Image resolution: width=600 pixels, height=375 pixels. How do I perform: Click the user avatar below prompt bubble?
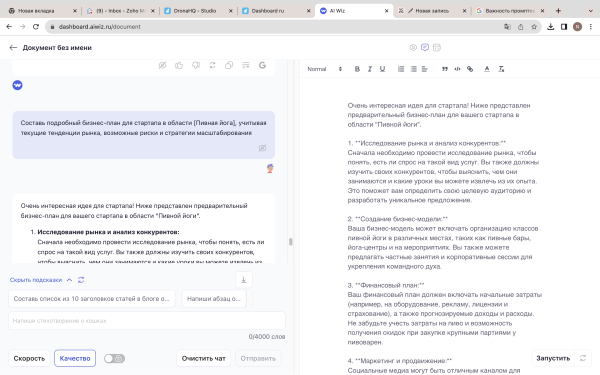tap(270, 168)
